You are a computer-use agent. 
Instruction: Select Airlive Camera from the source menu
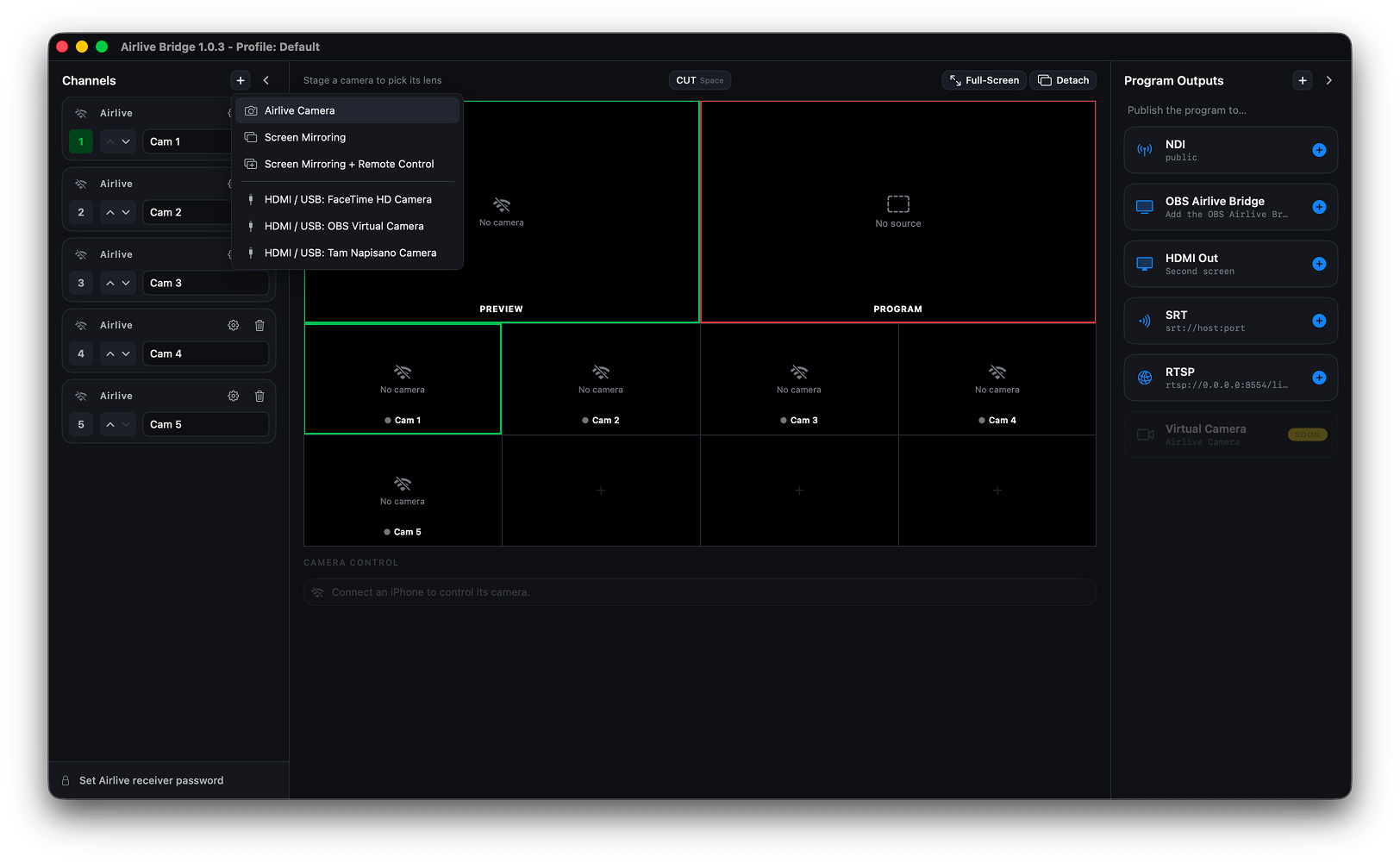[x=347, y=110]
